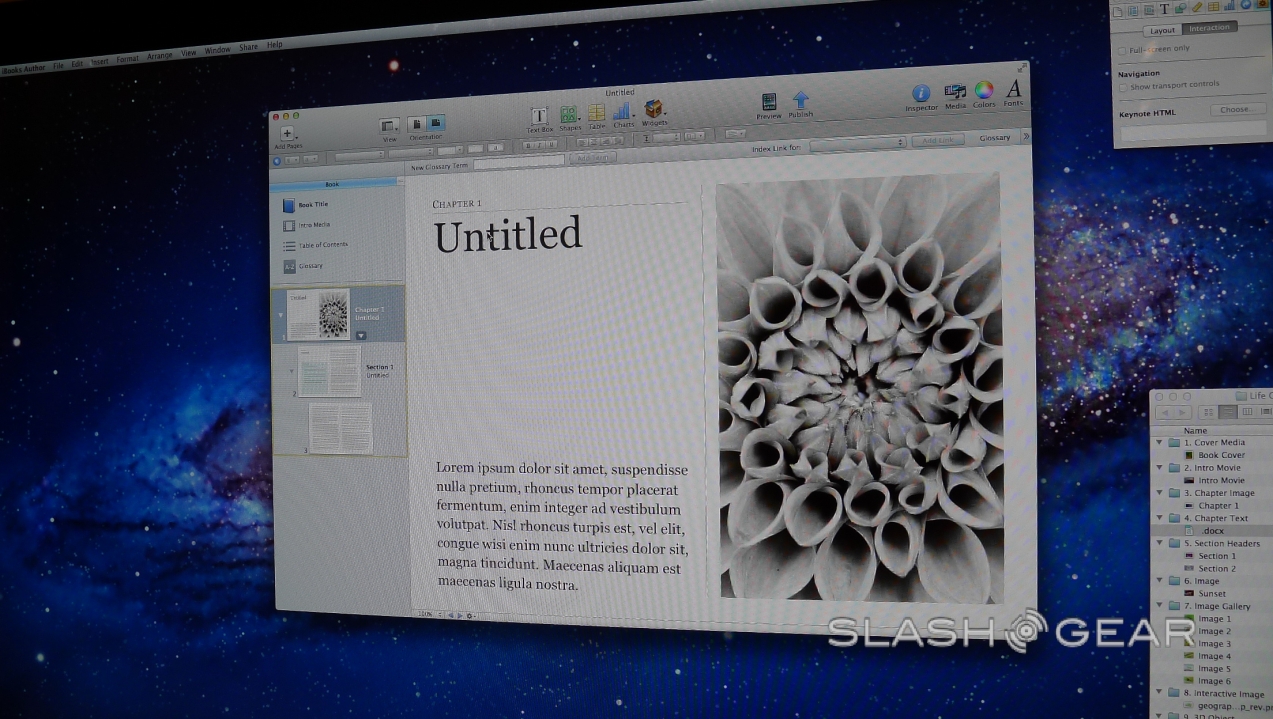This screenshot has width=1273, height=719.
Task: Open the Media browser
Action: tap(955, 93)
